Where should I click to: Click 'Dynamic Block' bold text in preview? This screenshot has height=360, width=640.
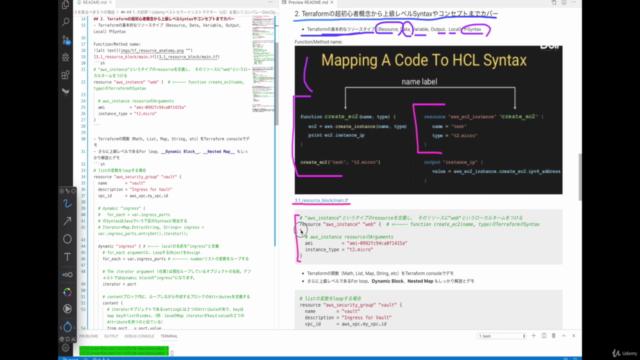click(x=387, y=281)
